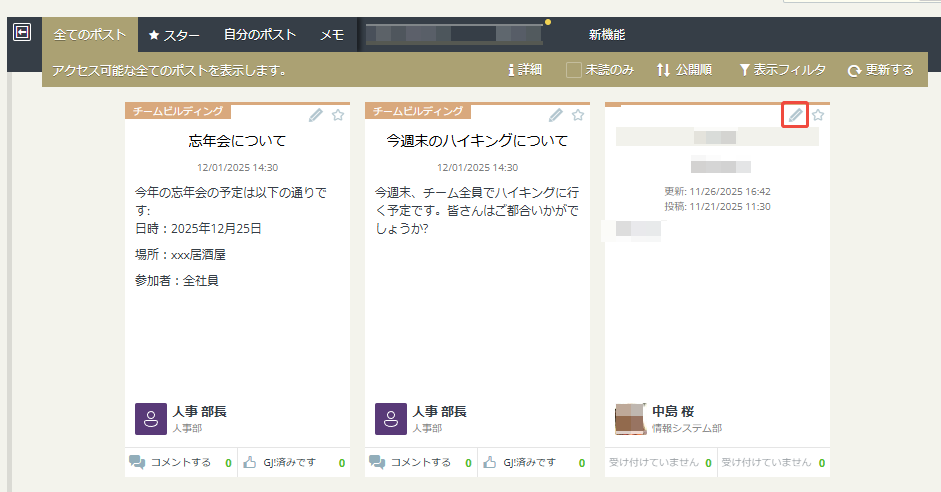Open the 今週末のハイキングについて post title
Image resolution: width=941 pixels, height=492 pixels.
(x=477, y=141)
